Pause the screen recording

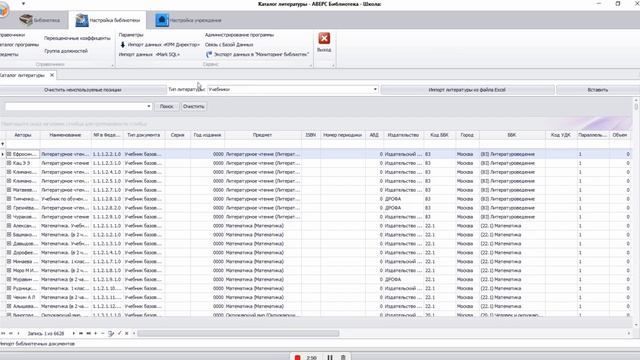pos(330,358)
